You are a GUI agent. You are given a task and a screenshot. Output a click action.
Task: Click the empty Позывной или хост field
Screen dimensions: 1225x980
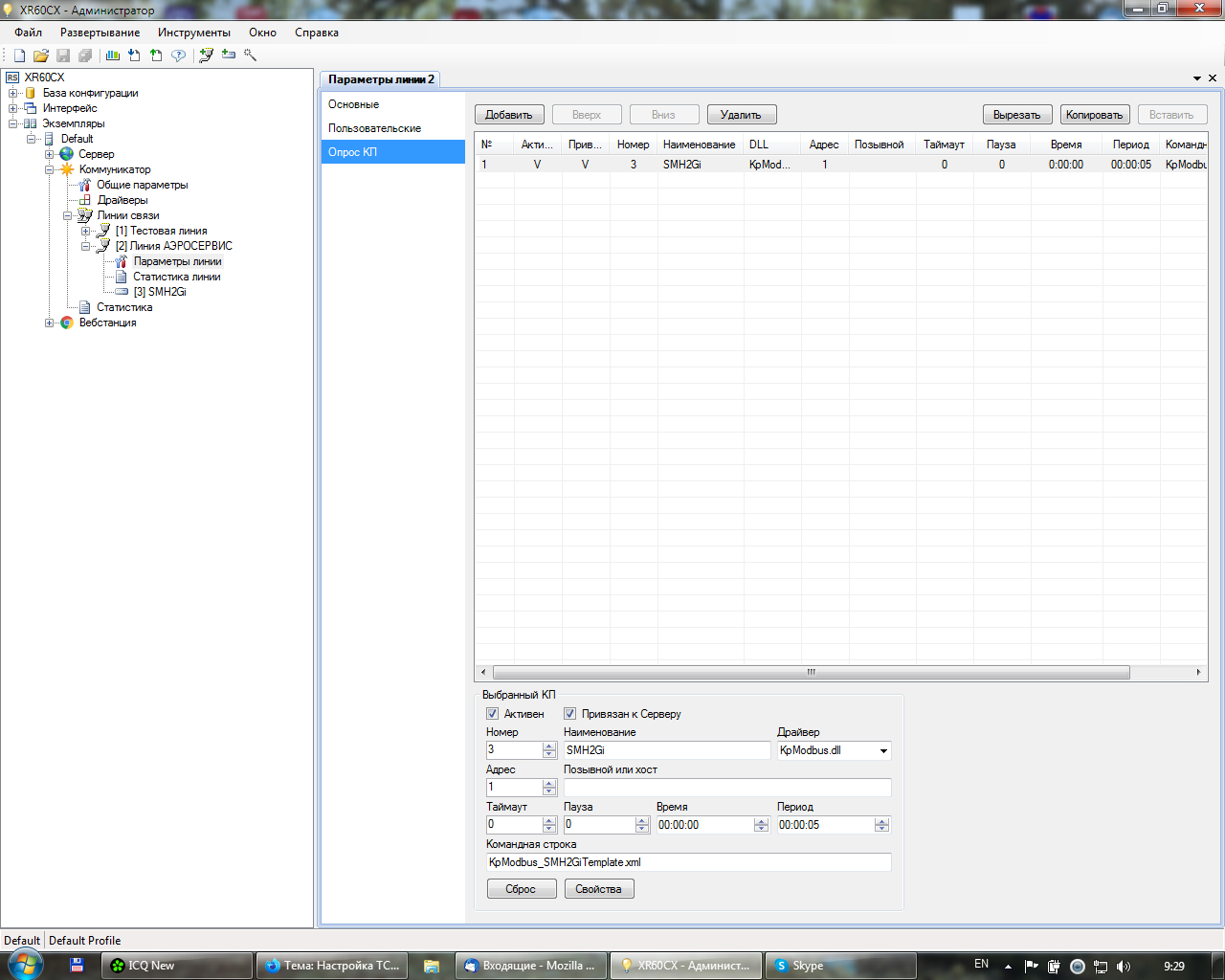(727, 788)
